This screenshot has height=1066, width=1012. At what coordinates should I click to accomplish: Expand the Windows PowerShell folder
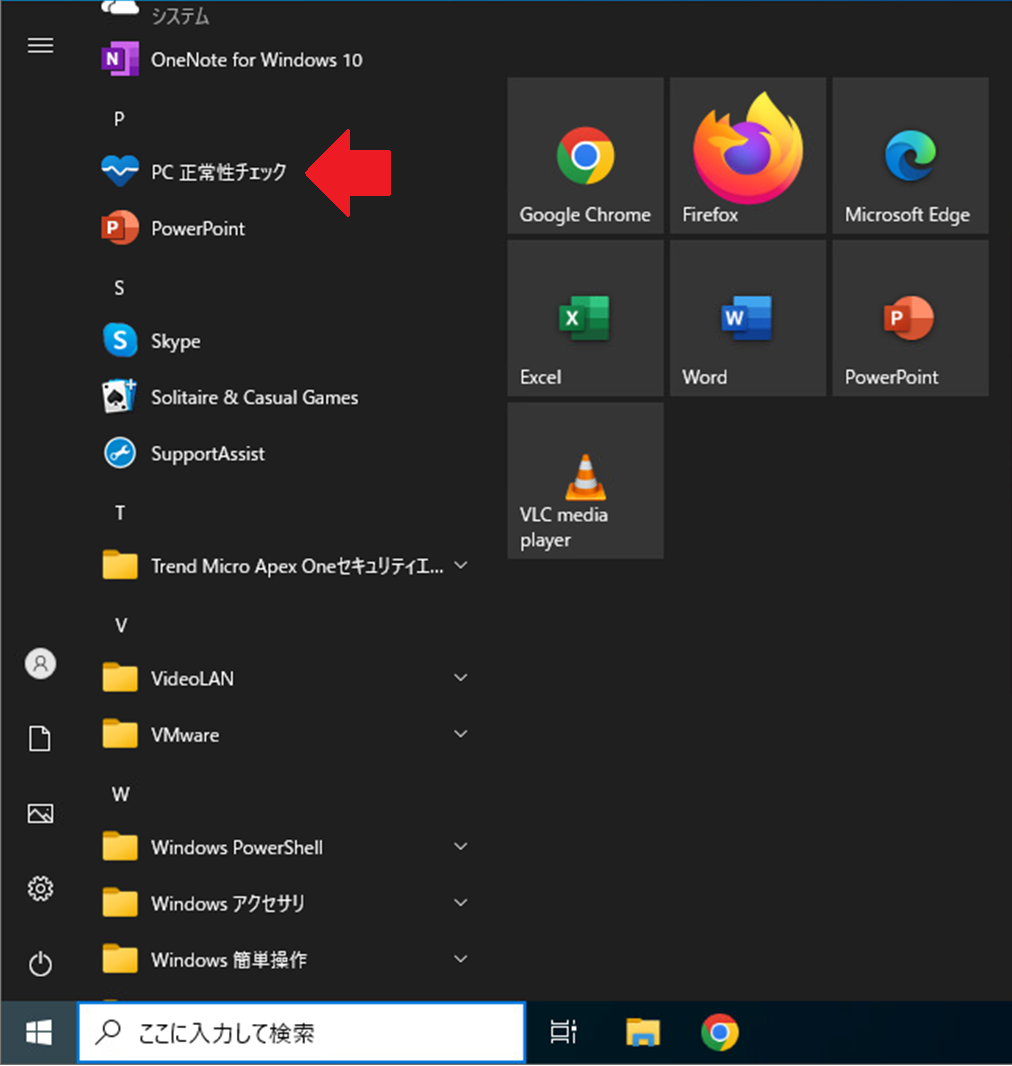click(461, 847)
